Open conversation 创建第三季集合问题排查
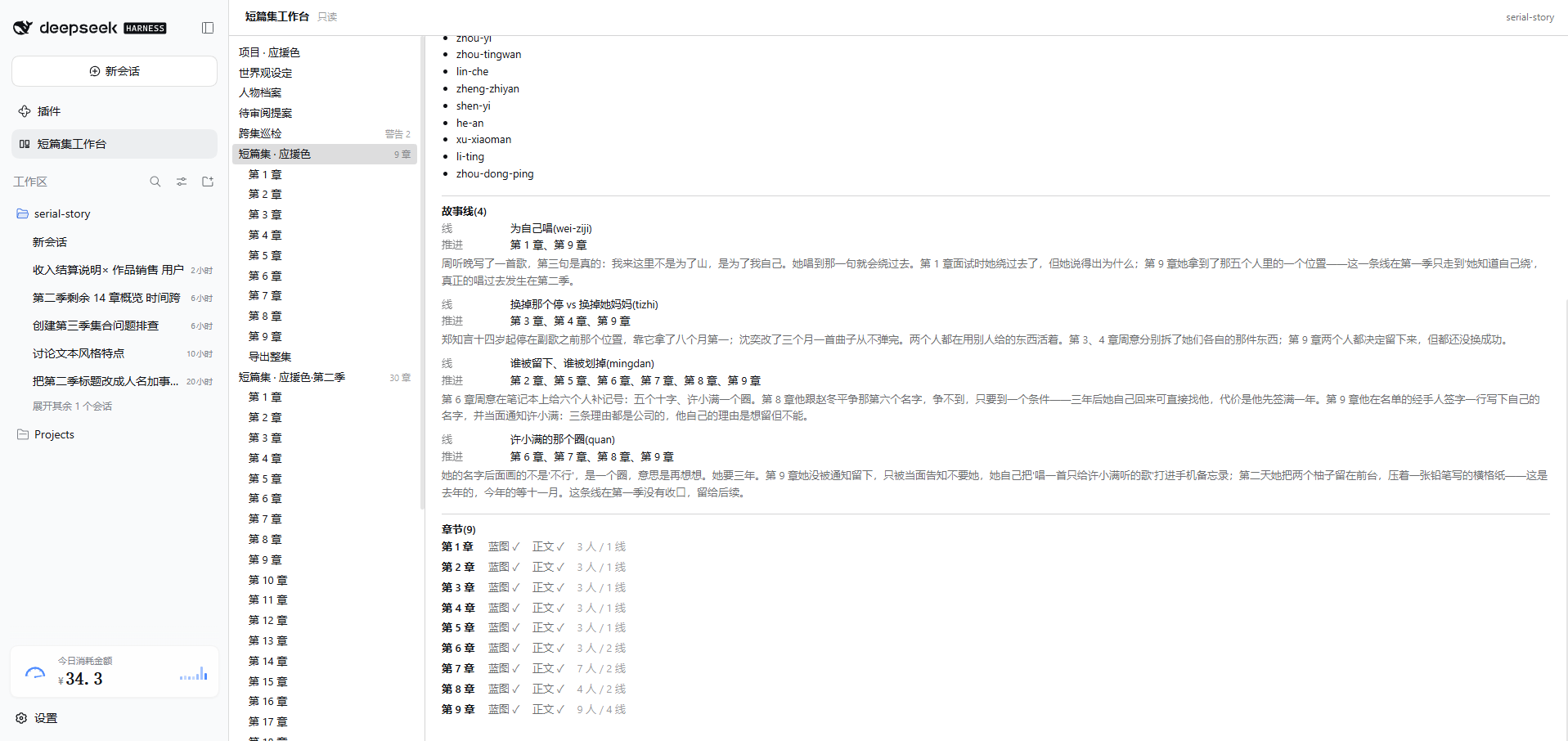Viewport: 1568px width, 741px height. tap(115, 326)
